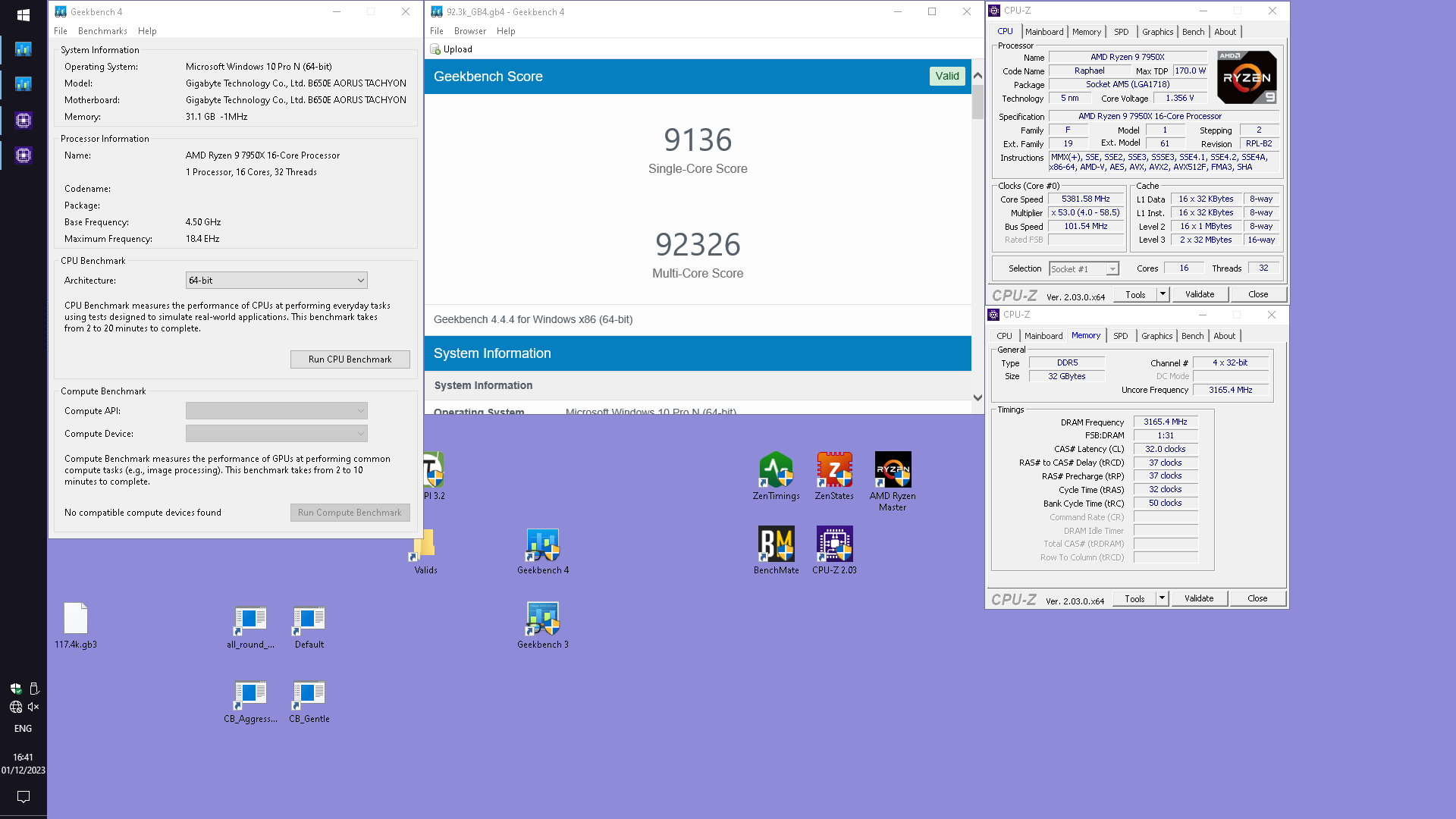Click the Windows Security tray icon
Screen dimensions: 1456x819
point(16,689)
